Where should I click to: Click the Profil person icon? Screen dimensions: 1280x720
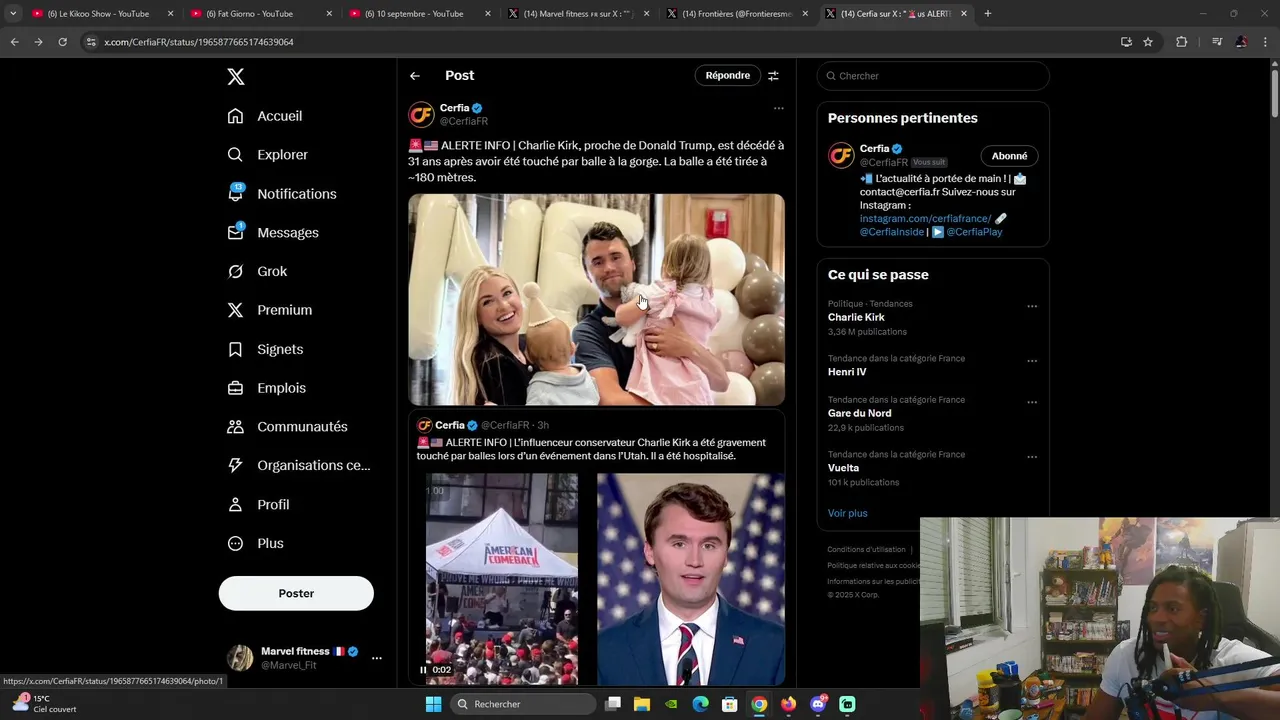click(x=235, y=505)
